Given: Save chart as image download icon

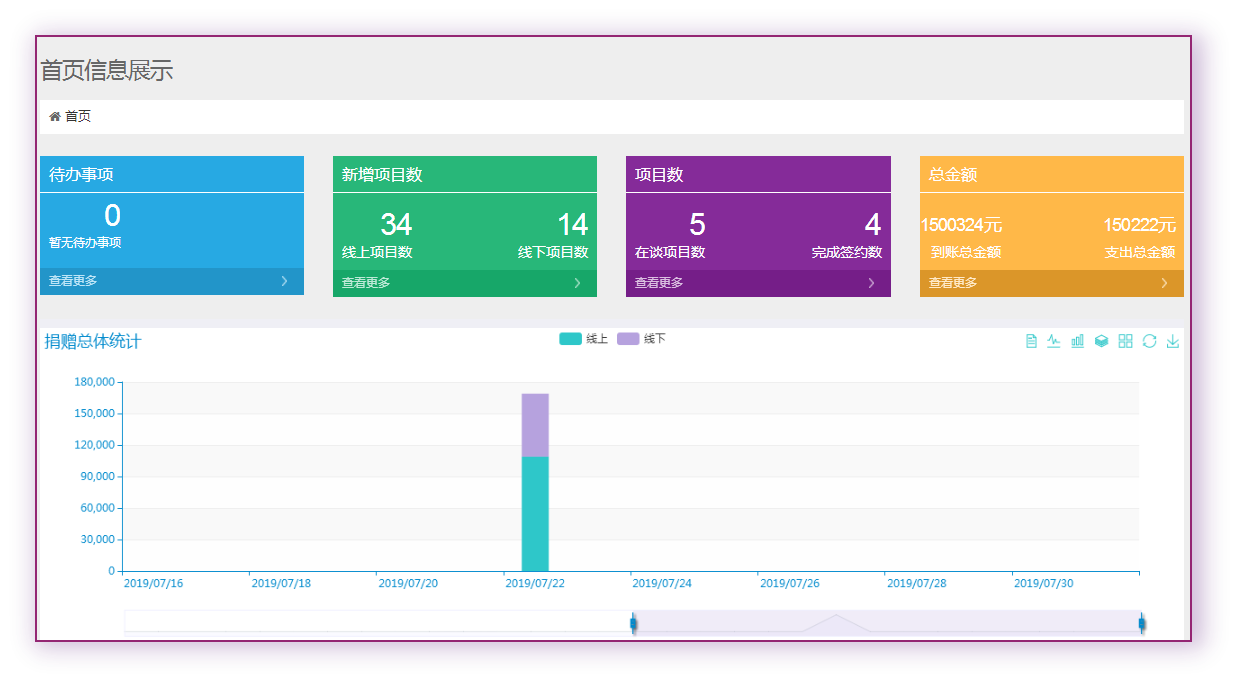Looking at the screenshot, I should [x=1173, y=341].
